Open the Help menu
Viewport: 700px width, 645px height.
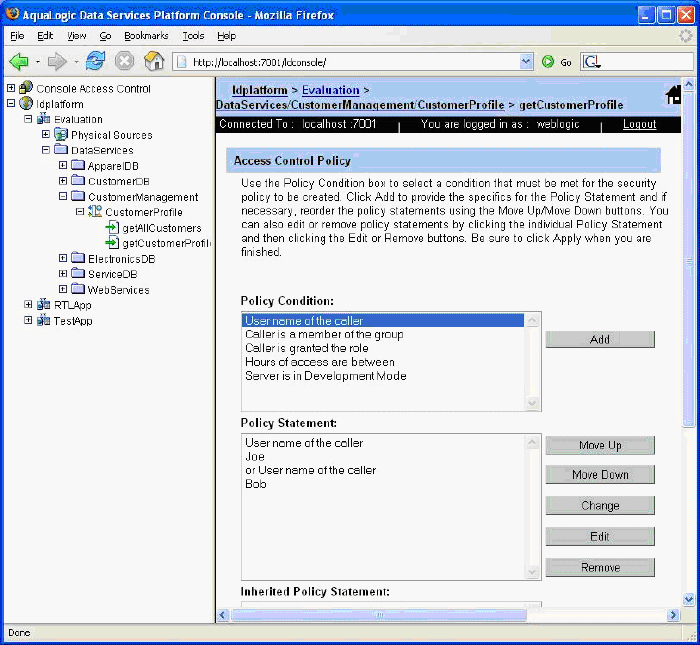click(226, 36)
